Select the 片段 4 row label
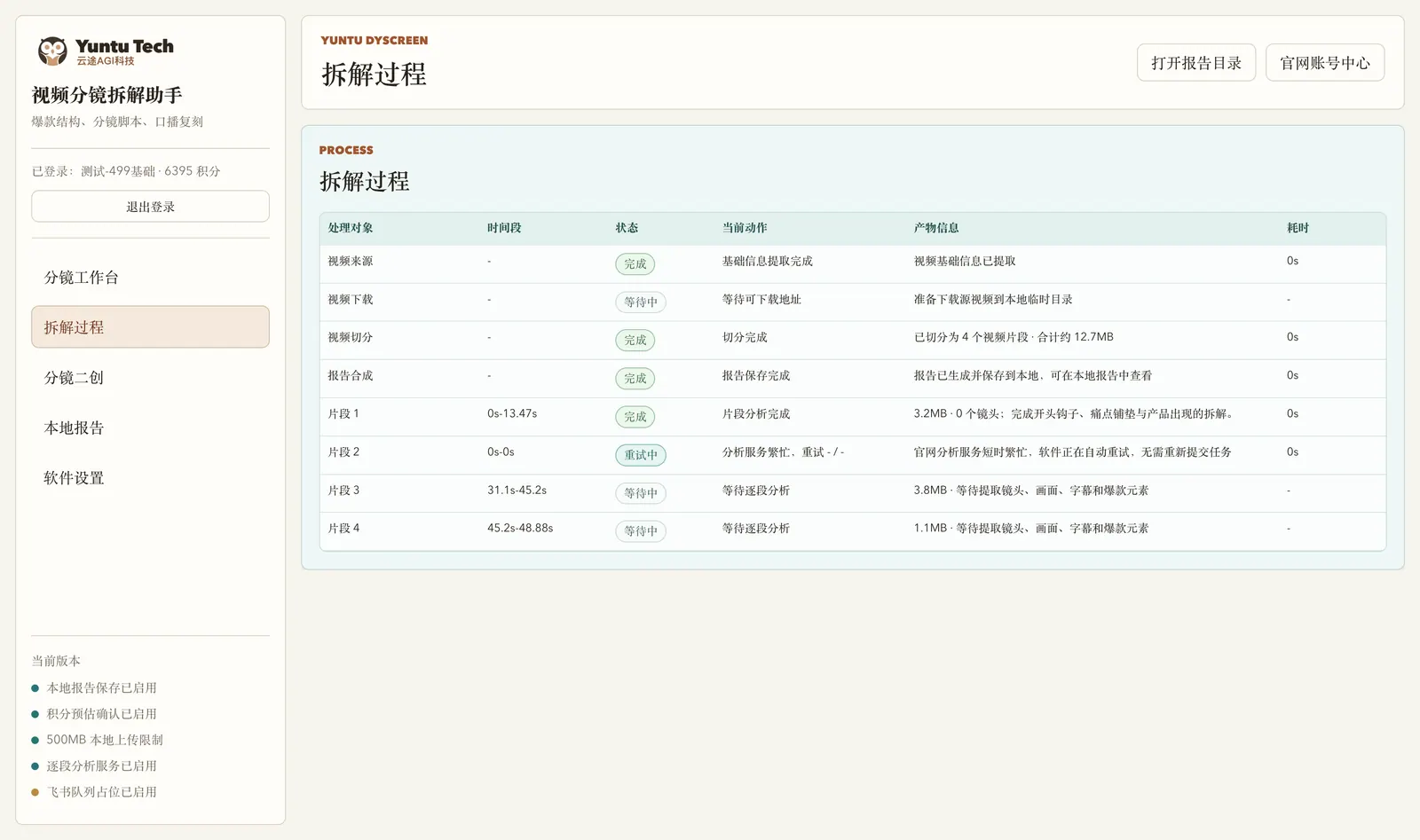Viewport: 1420px width, 840px height. tap(343, 528)
